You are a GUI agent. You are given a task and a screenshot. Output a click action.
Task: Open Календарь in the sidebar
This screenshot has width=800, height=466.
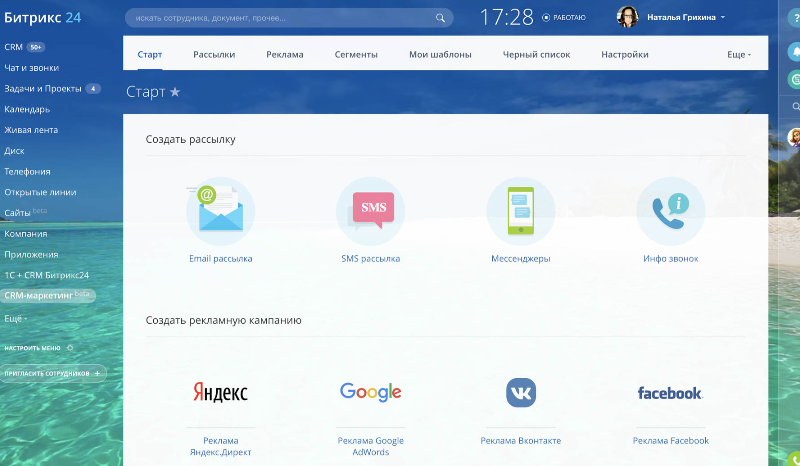pos(27,109)
